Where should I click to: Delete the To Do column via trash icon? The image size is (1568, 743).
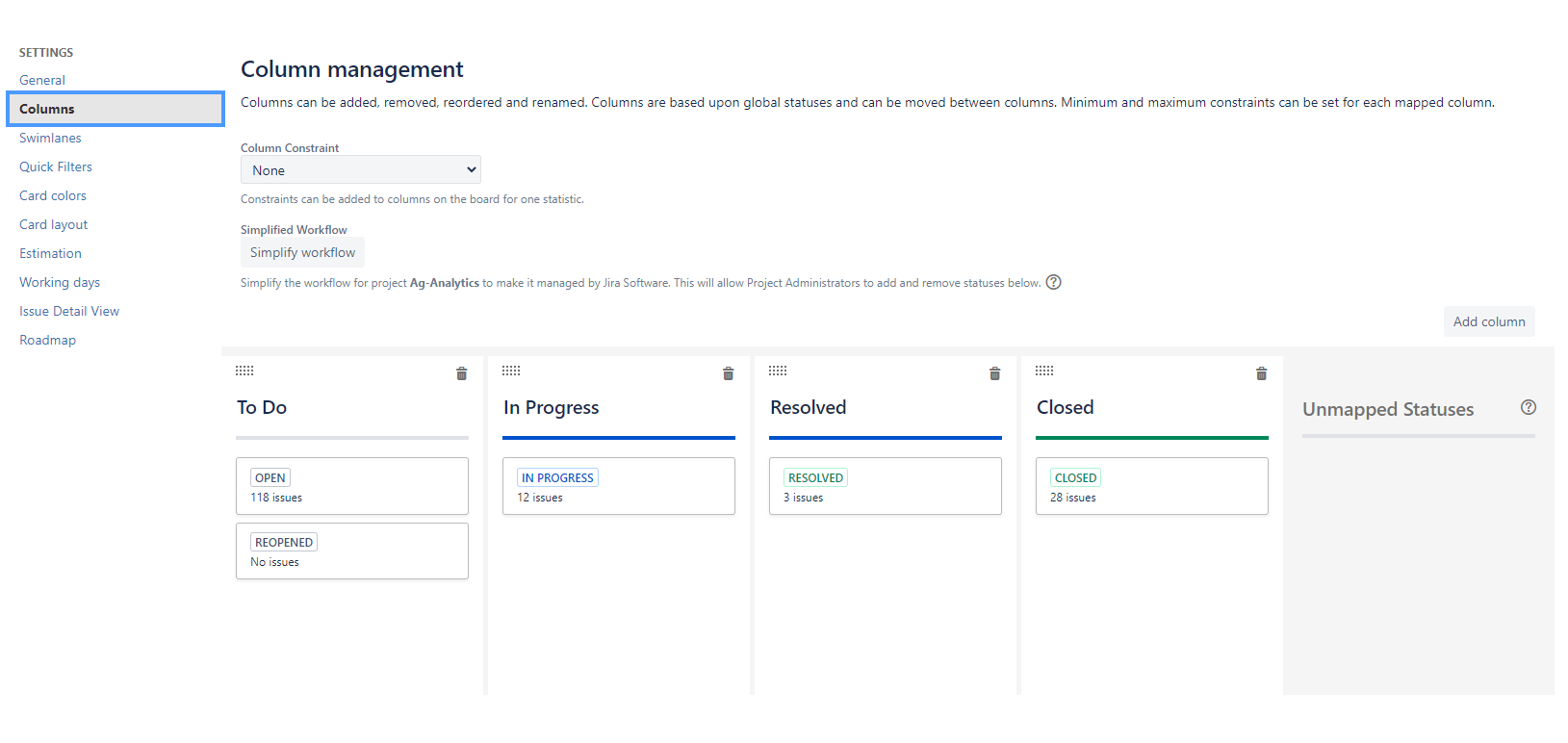[462, 373]
